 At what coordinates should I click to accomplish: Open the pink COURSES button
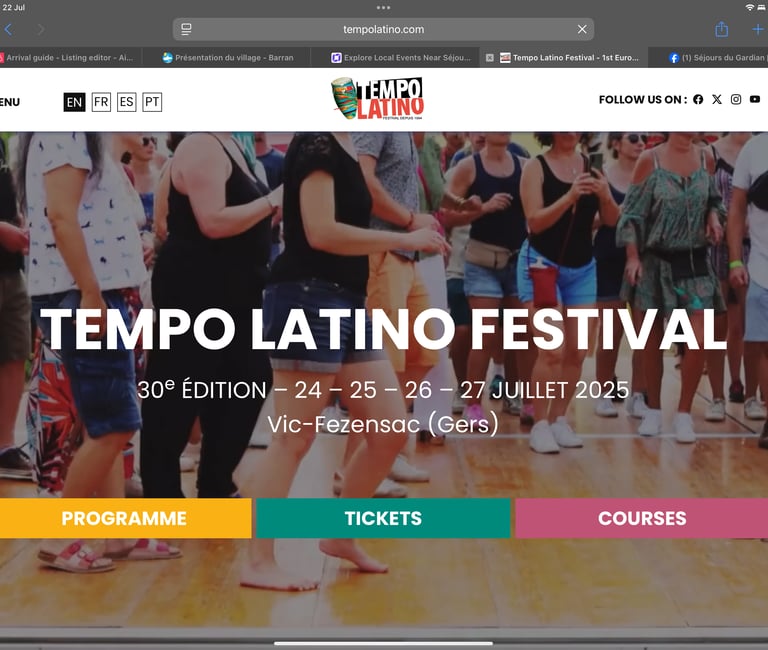coord(642,518)
